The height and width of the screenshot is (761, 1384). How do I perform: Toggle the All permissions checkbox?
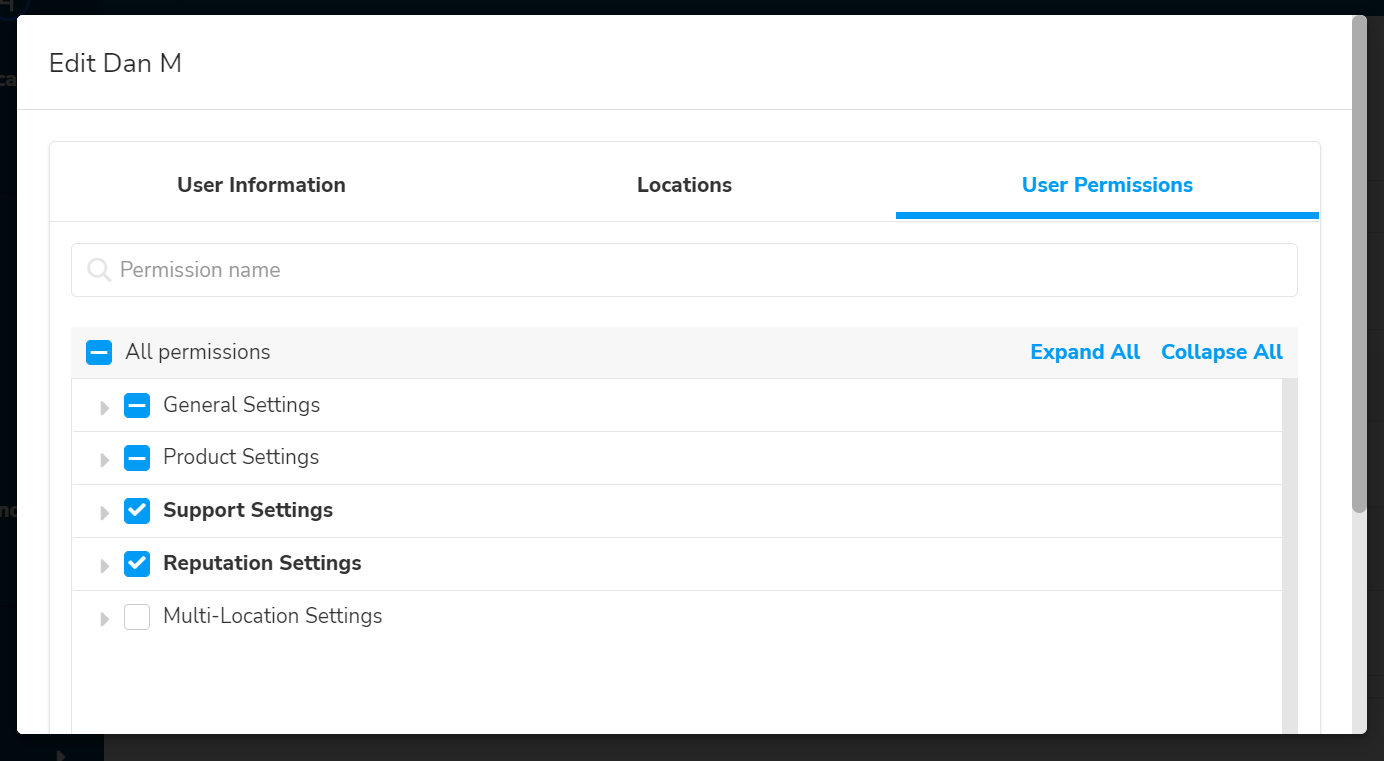tap(99, 352)
